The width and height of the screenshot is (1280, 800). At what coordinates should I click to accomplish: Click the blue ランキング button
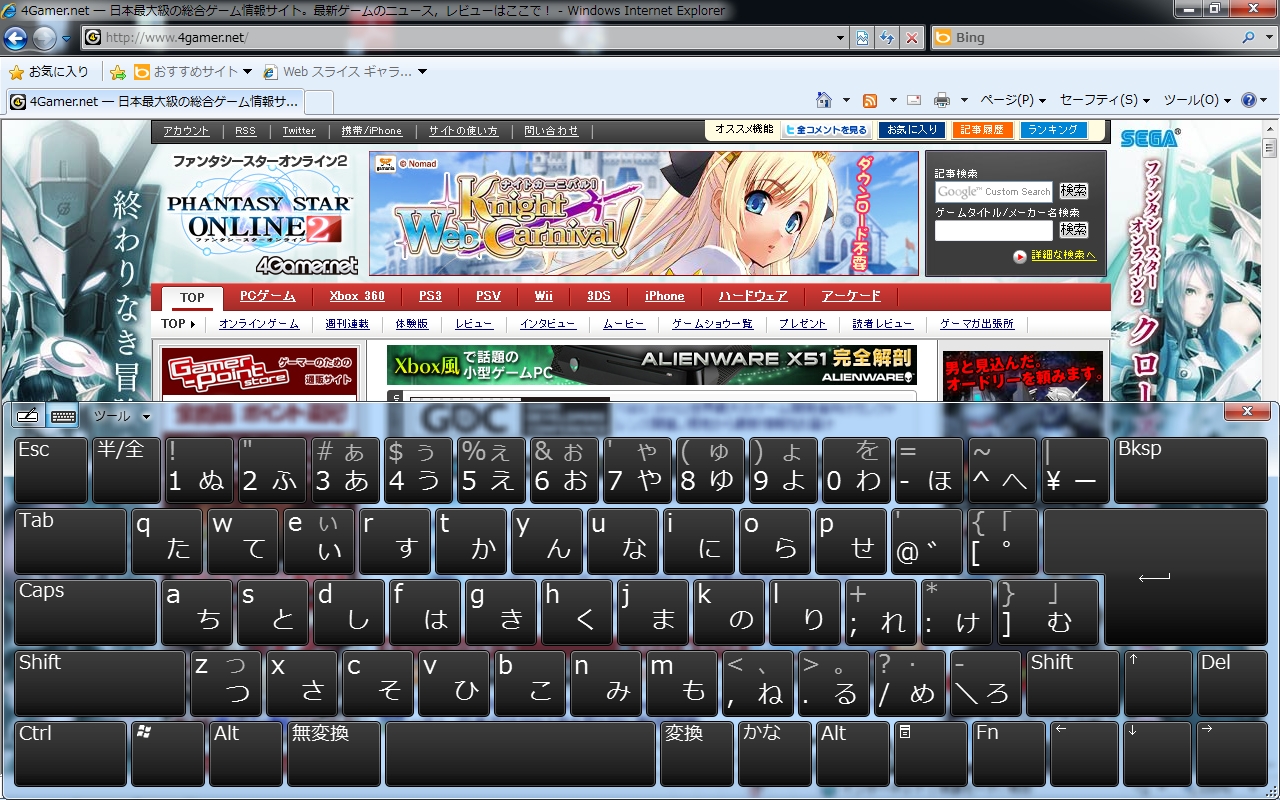(1053, 130)
